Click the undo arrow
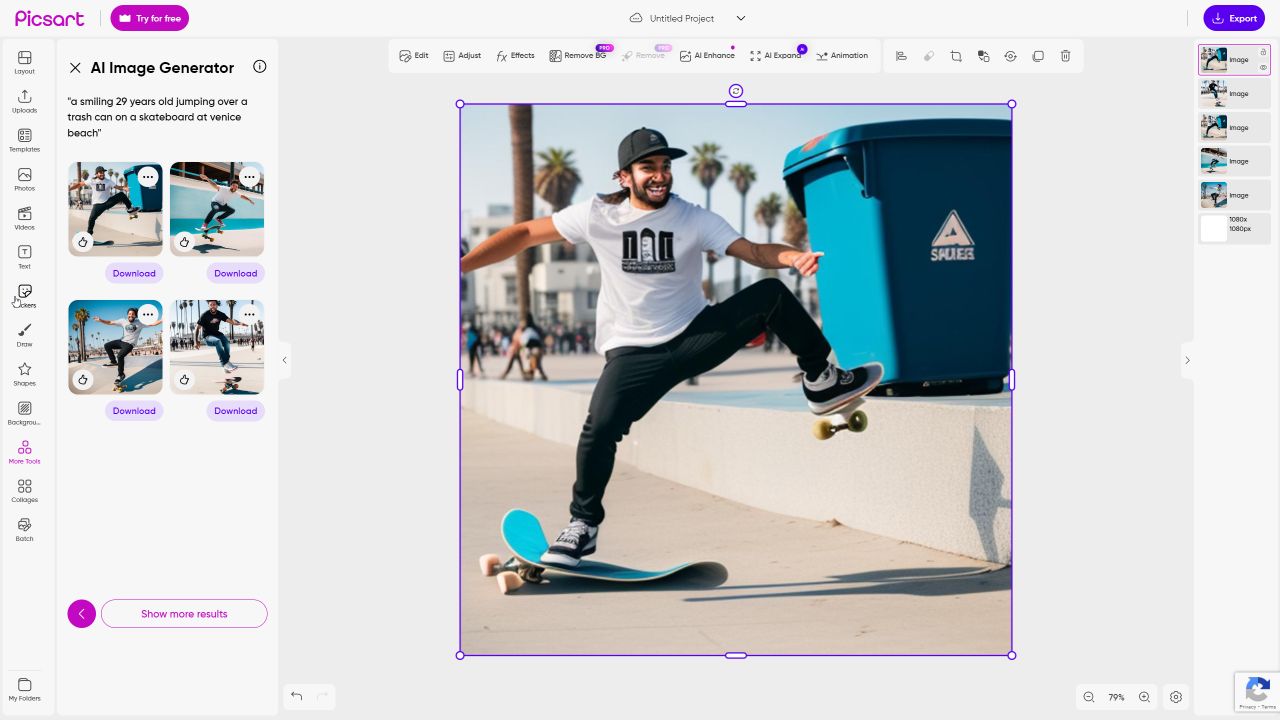Screen dimensions: 1280x720 coord(297,696)
